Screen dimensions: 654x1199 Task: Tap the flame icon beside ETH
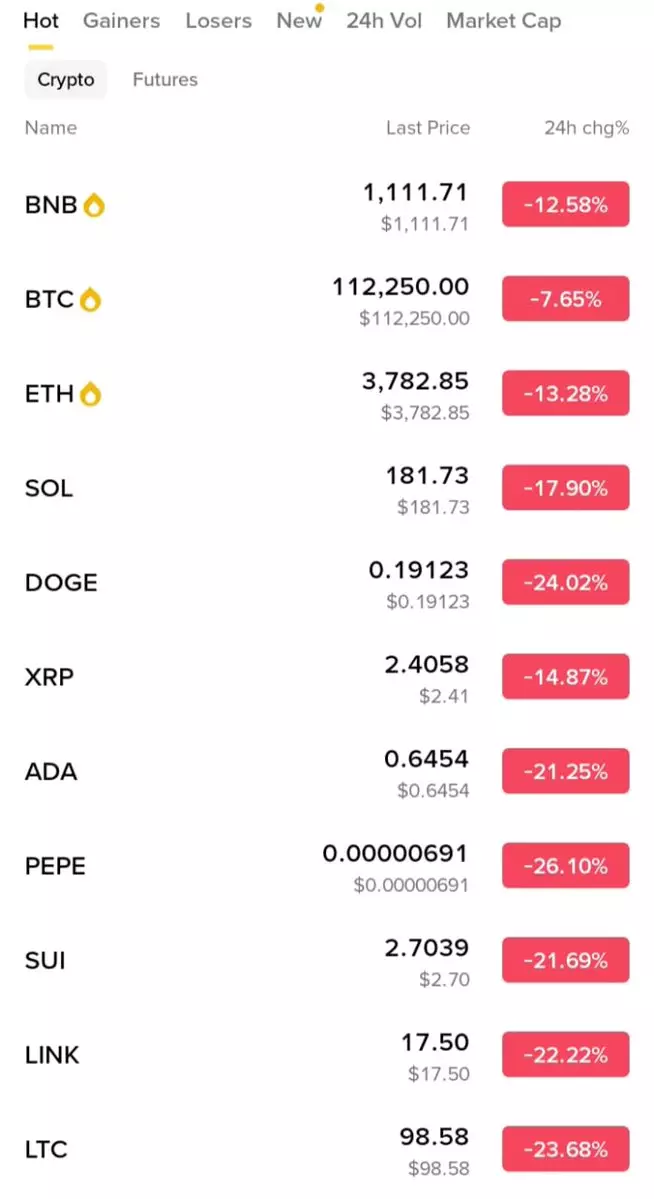(91, 394)
